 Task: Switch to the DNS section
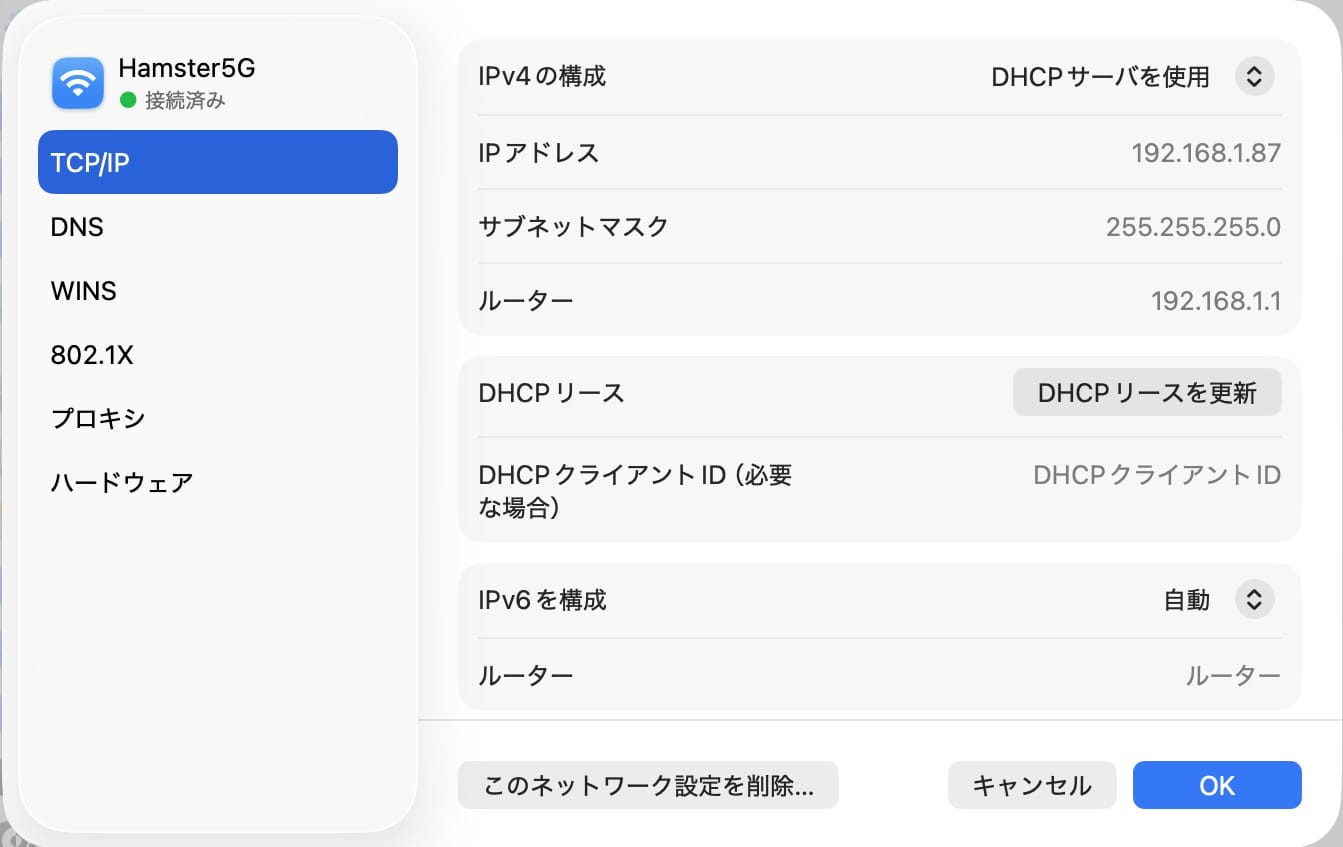point(78,227)
